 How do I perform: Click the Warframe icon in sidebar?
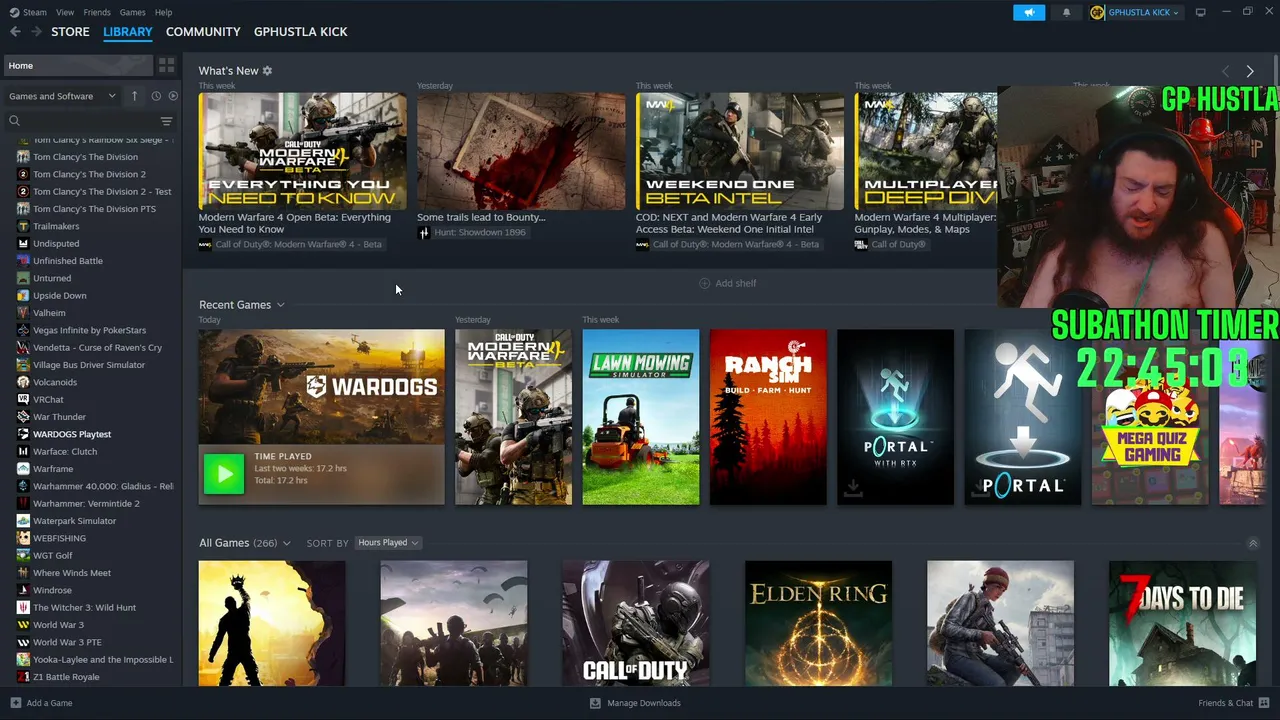pos(23,469)
